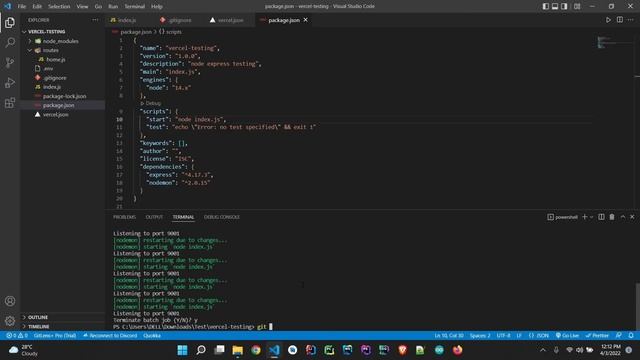Expand the OUTLINE section

[x=62, y=317]
